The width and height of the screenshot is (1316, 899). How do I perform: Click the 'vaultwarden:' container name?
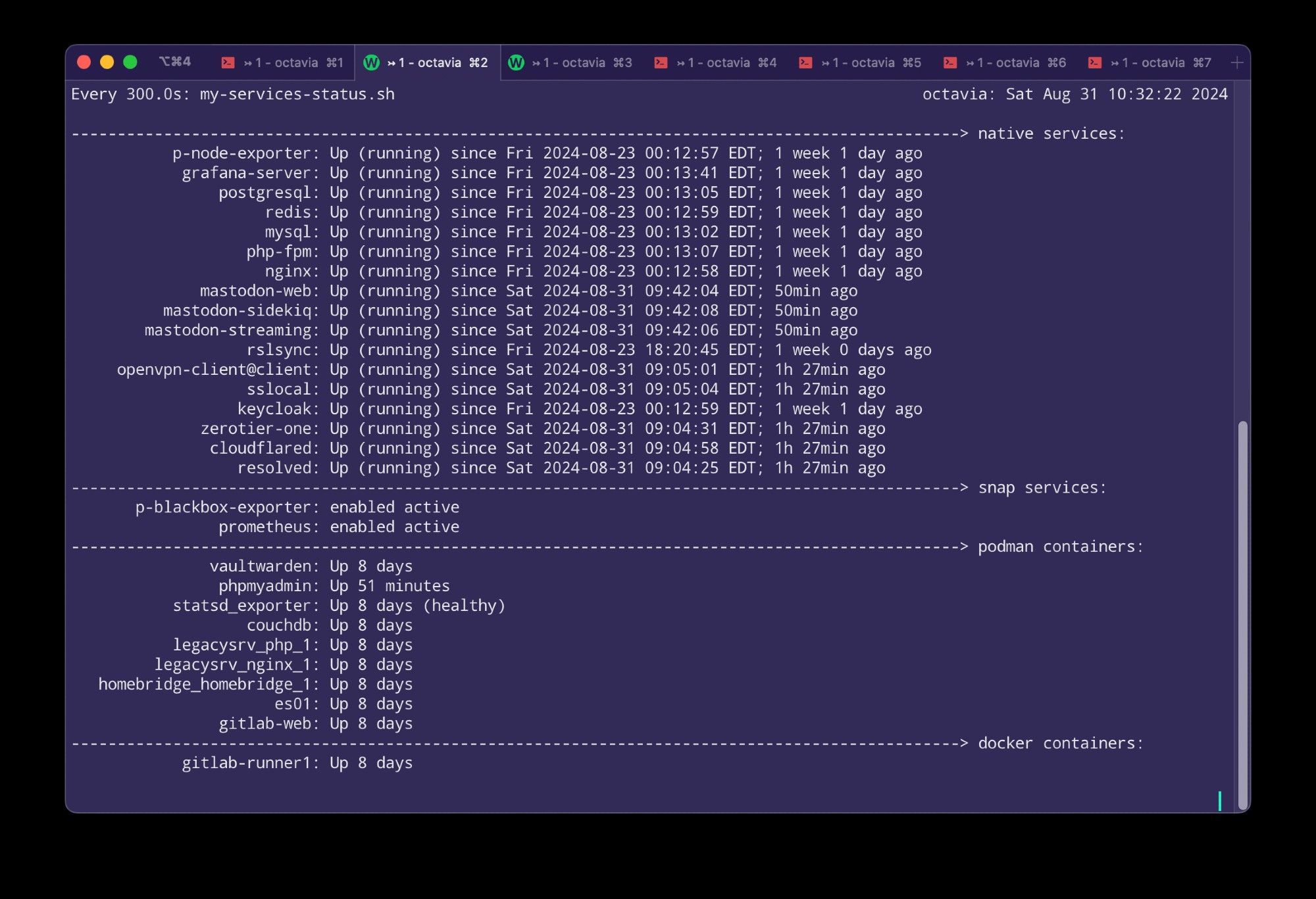[265, 566]
